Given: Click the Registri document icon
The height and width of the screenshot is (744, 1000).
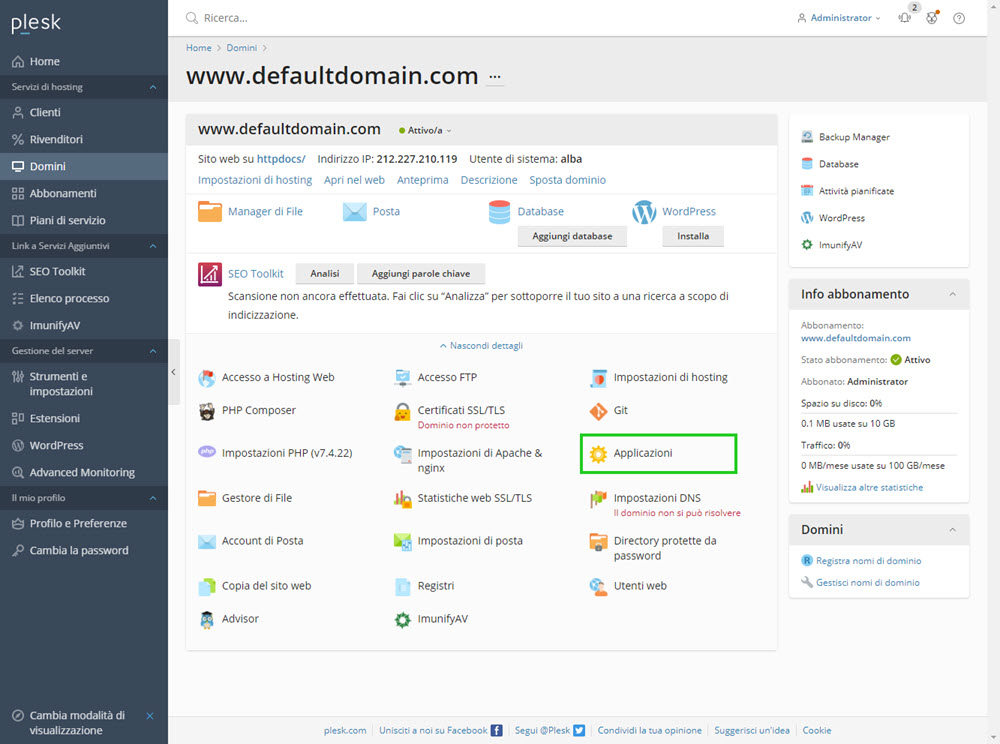Looking at the screenshot, I should (402, 587).
